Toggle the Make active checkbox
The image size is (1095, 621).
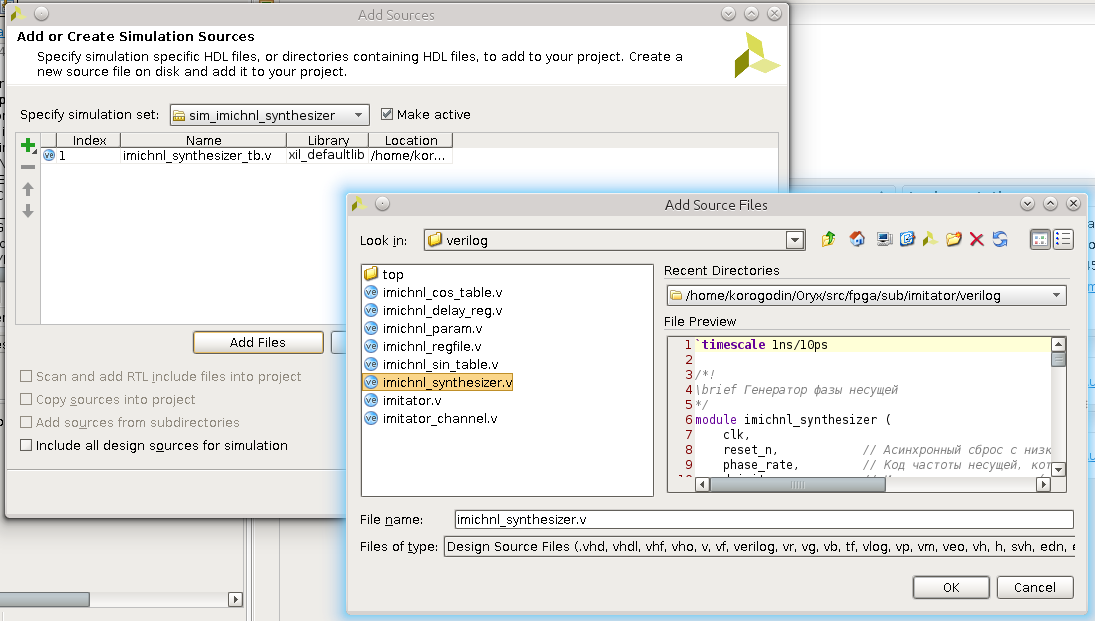[x=387, y=114]
